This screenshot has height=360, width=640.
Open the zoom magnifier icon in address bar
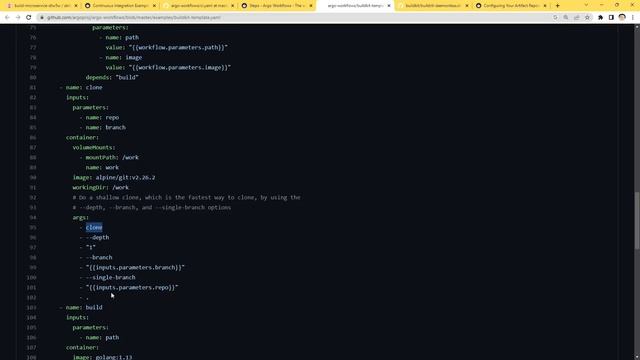566,18
